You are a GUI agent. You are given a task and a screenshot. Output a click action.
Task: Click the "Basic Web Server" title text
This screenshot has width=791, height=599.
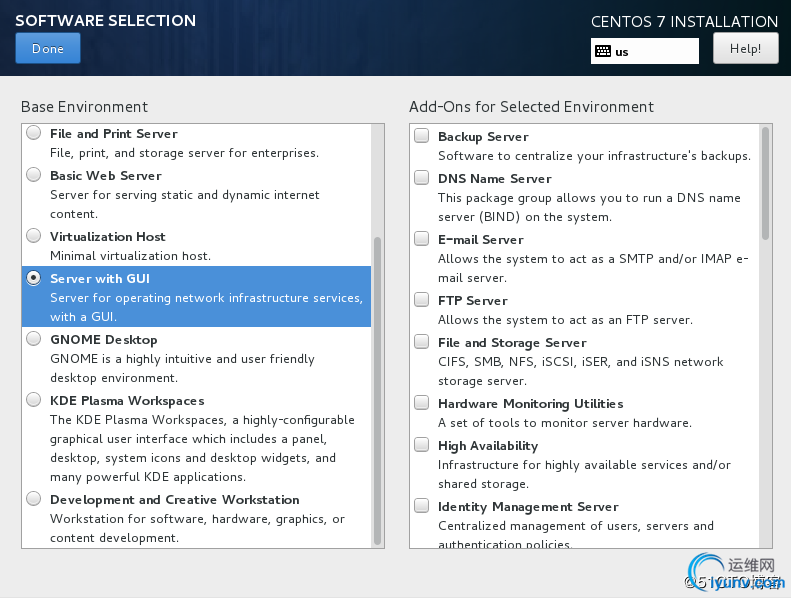point(105,176)
